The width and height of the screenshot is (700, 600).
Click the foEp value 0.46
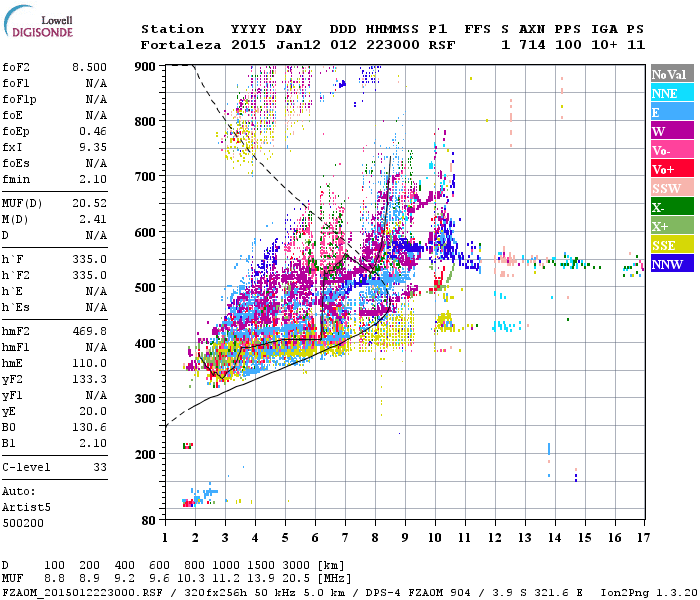93,131
